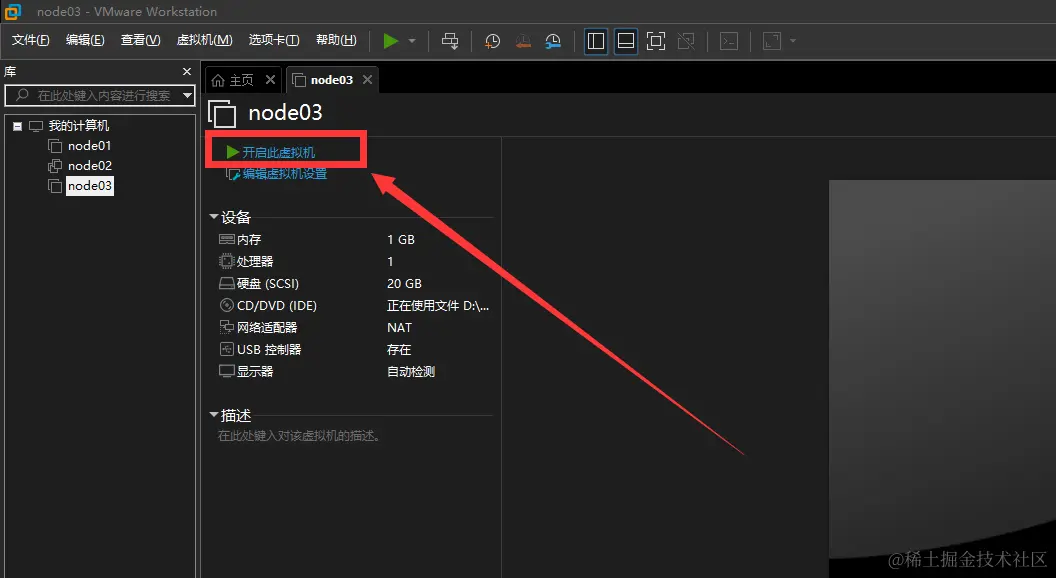
Task: Open the 帮助(H) menu
Action: 336,40
